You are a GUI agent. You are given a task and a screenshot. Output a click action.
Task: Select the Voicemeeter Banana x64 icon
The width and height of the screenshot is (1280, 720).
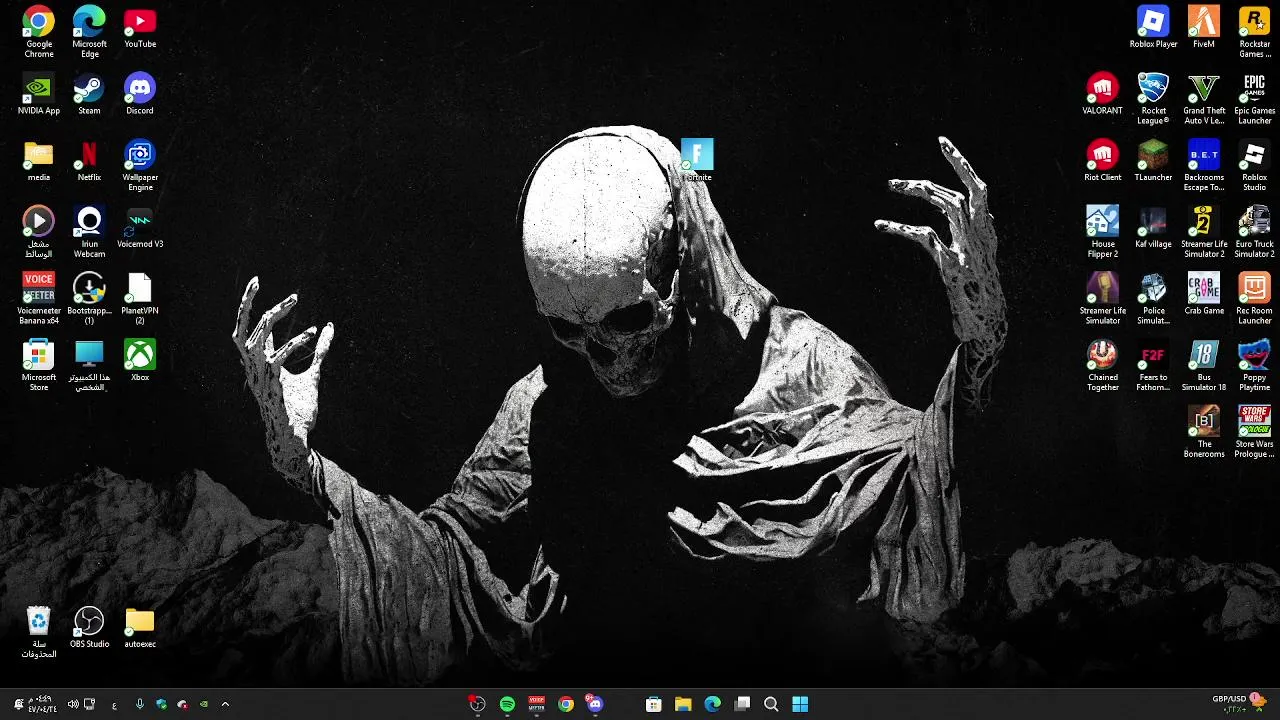click(x=39, y=298)
